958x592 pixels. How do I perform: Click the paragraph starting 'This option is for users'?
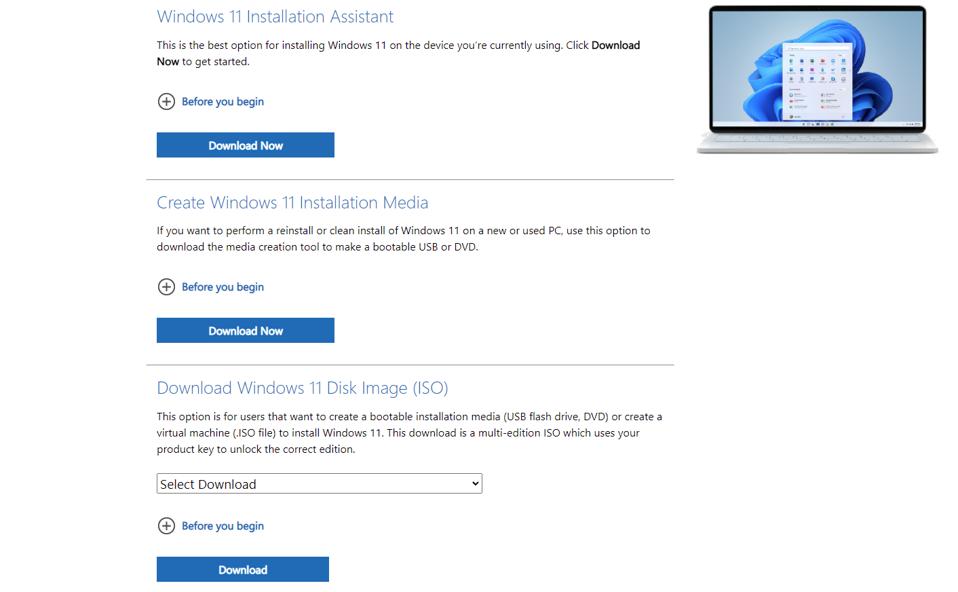pyautogui.click(x=409, y=433)
